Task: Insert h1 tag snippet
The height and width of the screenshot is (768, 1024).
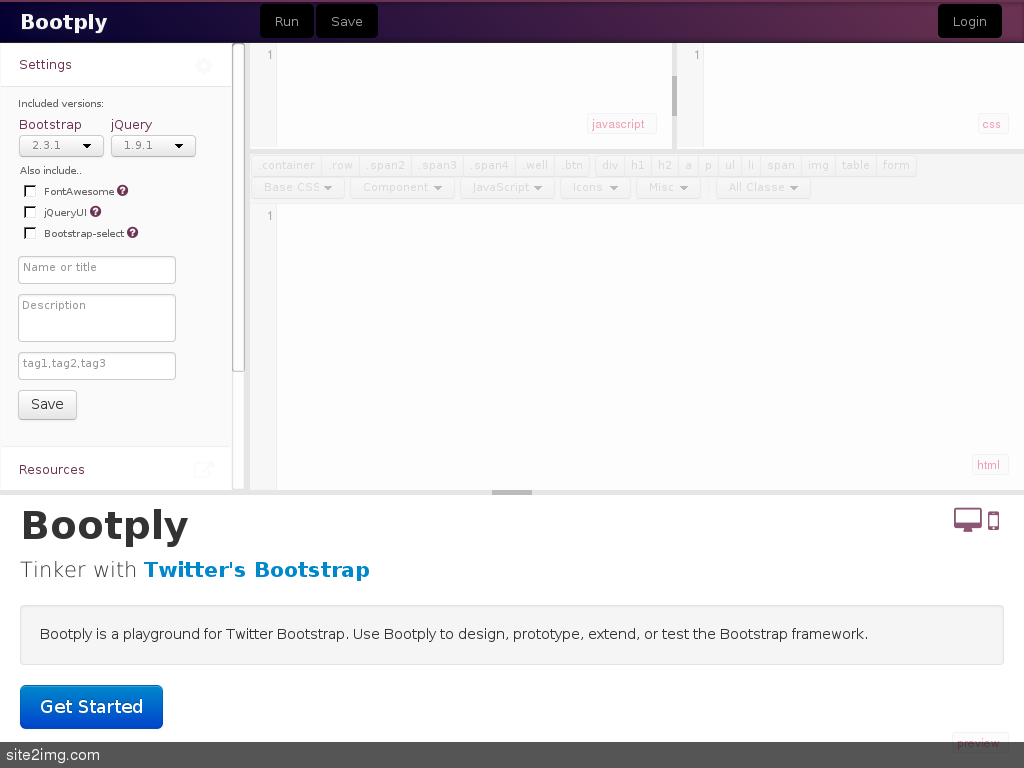Action: pyautogui.click(x=637, y=165)
